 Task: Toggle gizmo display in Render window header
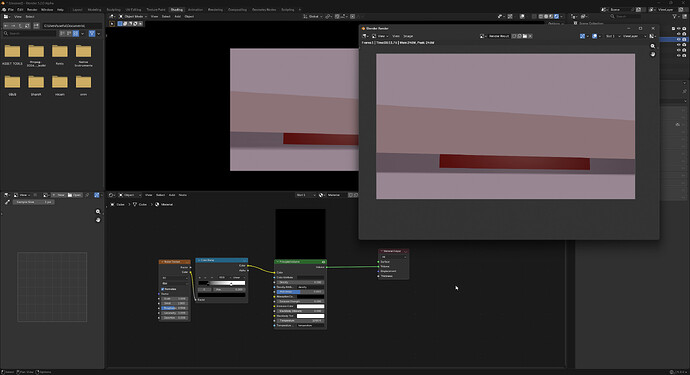coord(584,36)
